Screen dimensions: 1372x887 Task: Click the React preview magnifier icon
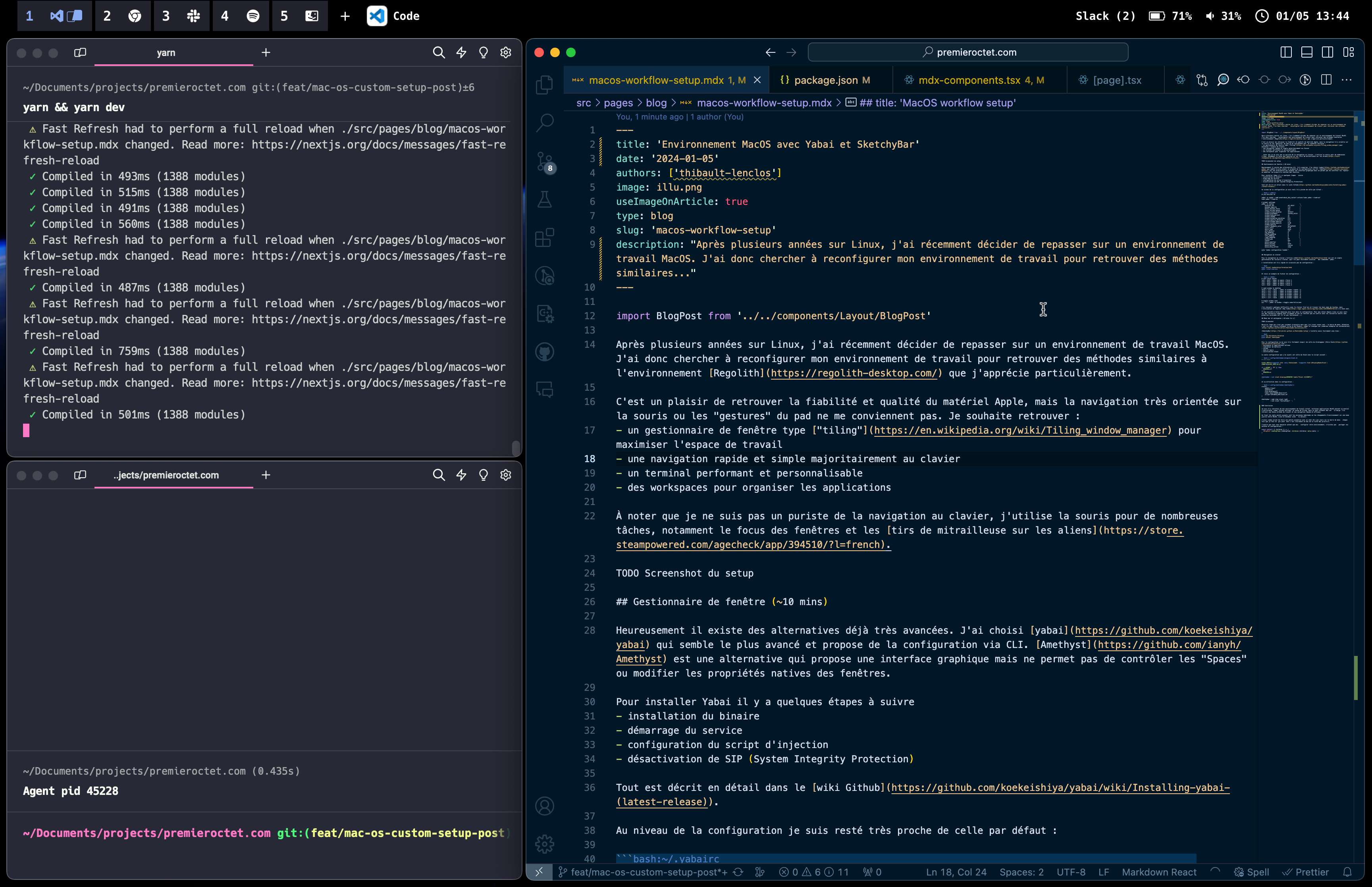click(x=1223, y=80)
